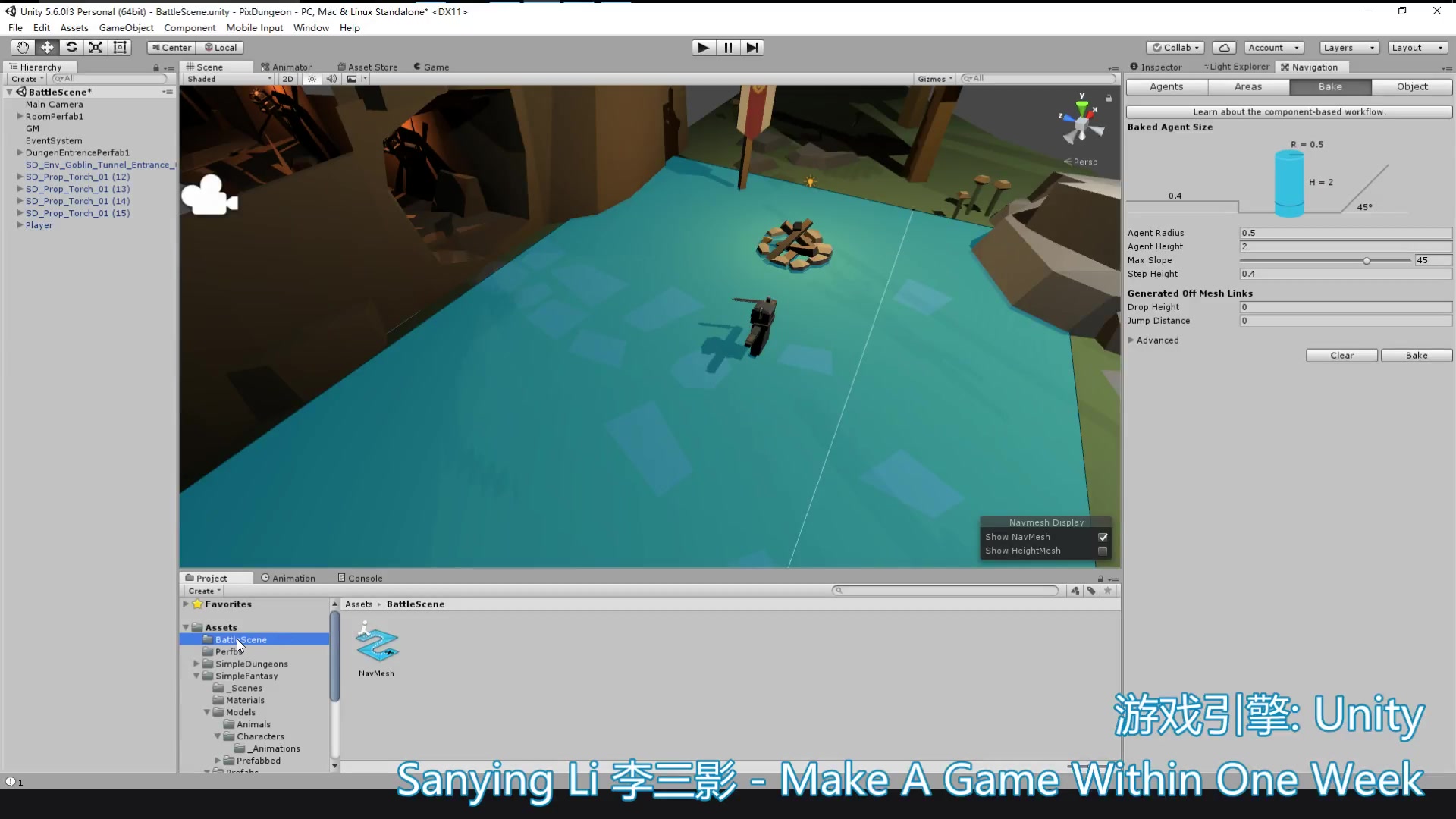Viewport: 1456px width, 819px height.
Task: Collapse the Models folder in Project panel
Action: [206, 712]
